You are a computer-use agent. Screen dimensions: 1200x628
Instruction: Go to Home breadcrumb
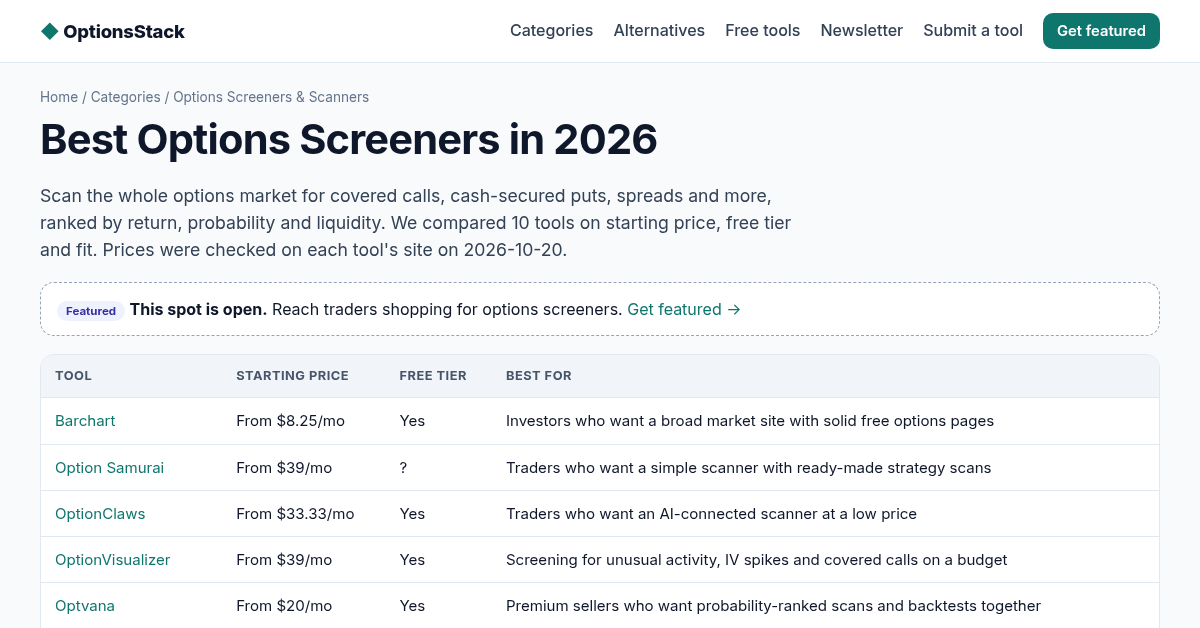click(59, 97)
